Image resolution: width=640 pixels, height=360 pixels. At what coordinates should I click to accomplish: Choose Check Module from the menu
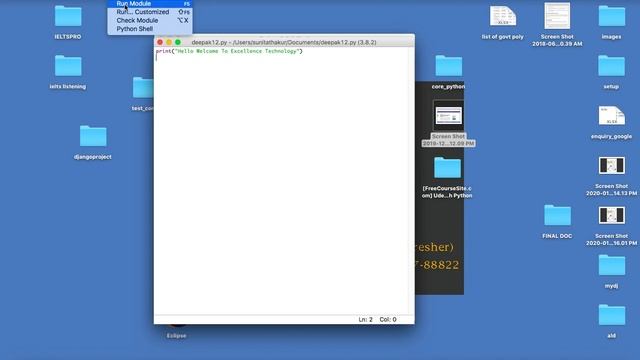point(150,20)
